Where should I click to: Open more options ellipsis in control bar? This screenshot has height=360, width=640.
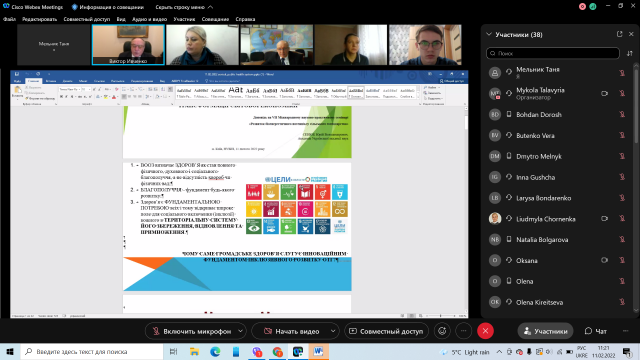point(463,331)
